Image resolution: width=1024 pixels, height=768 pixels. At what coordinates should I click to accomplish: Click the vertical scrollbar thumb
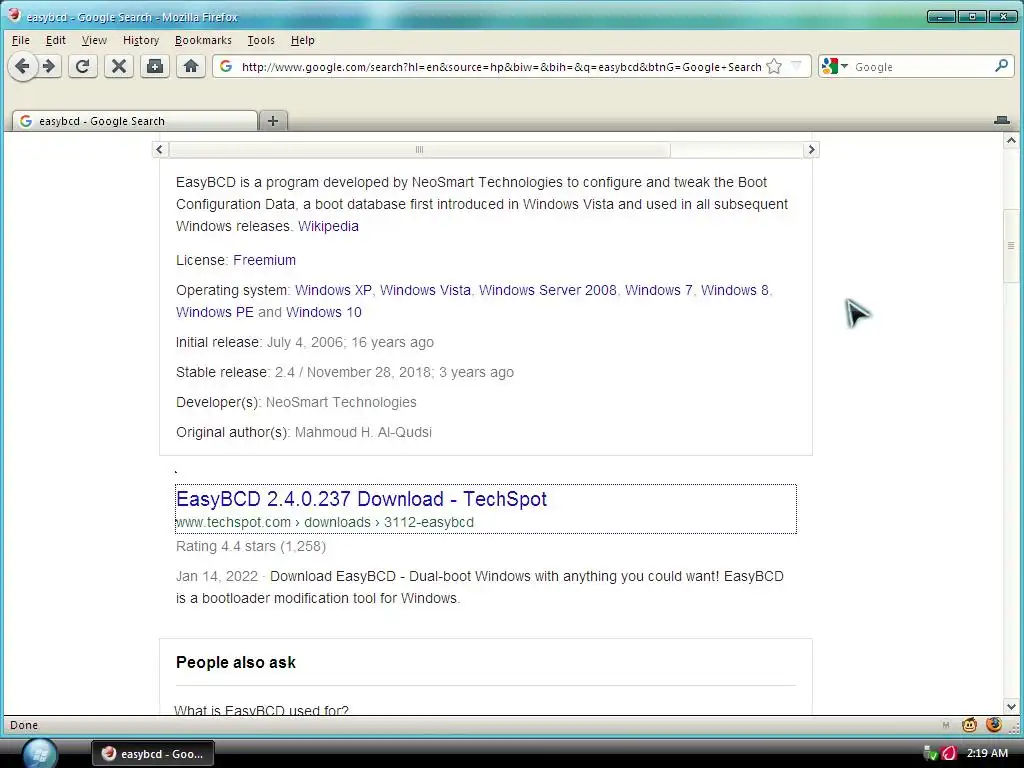pyautogui.click(x=1011, y=246)
